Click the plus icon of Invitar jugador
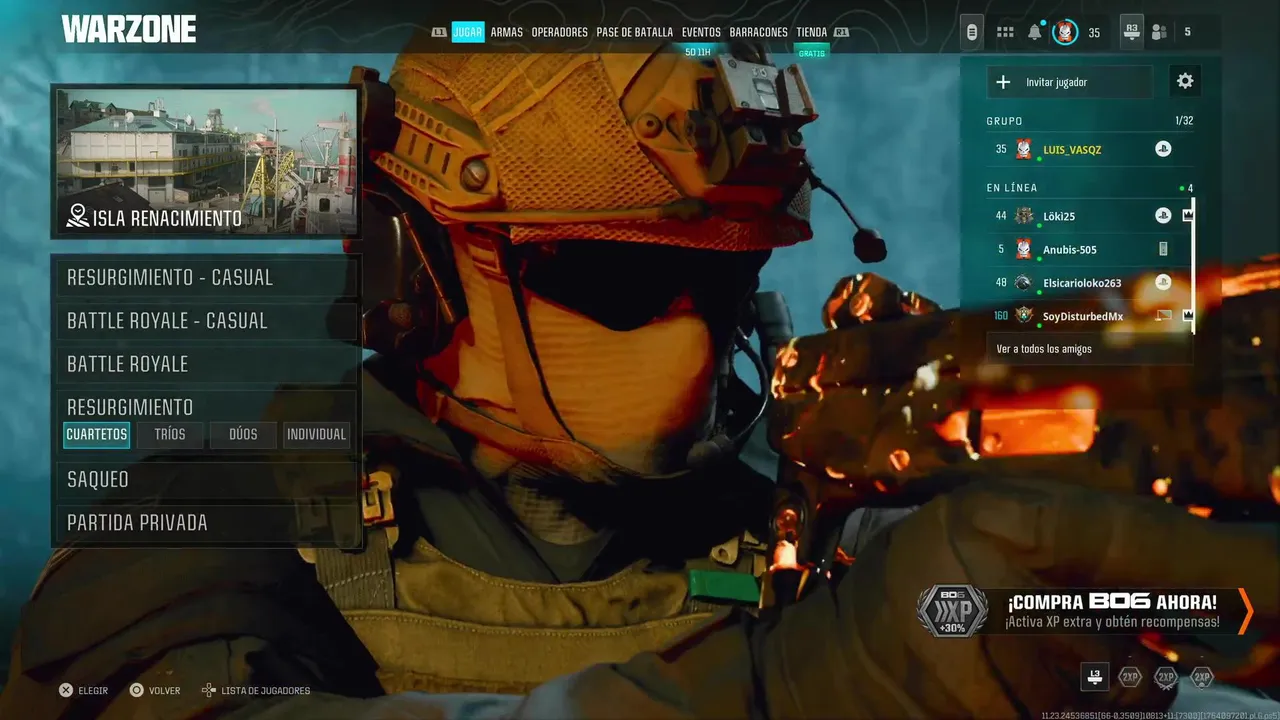Viewport: 1280px width, 720px height. 1004,82
